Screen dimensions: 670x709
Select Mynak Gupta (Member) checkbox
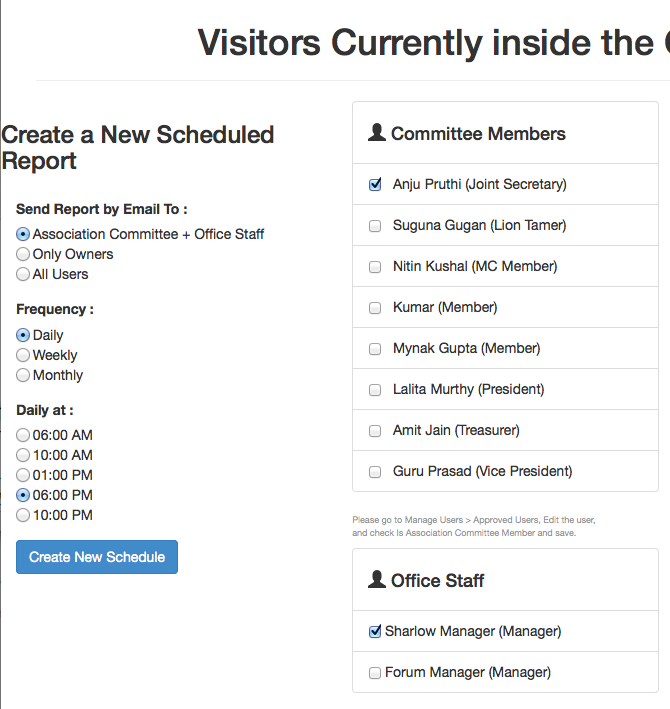375,349
